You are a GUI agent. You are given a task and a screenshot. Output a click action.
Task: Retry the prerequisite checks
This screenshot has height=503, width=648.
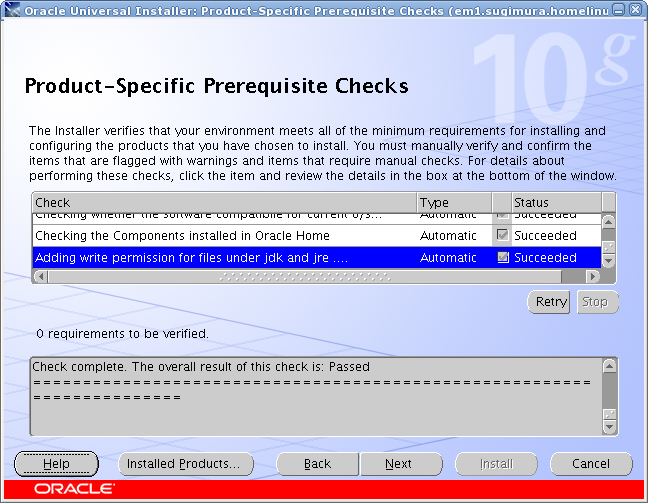point(548,302)
